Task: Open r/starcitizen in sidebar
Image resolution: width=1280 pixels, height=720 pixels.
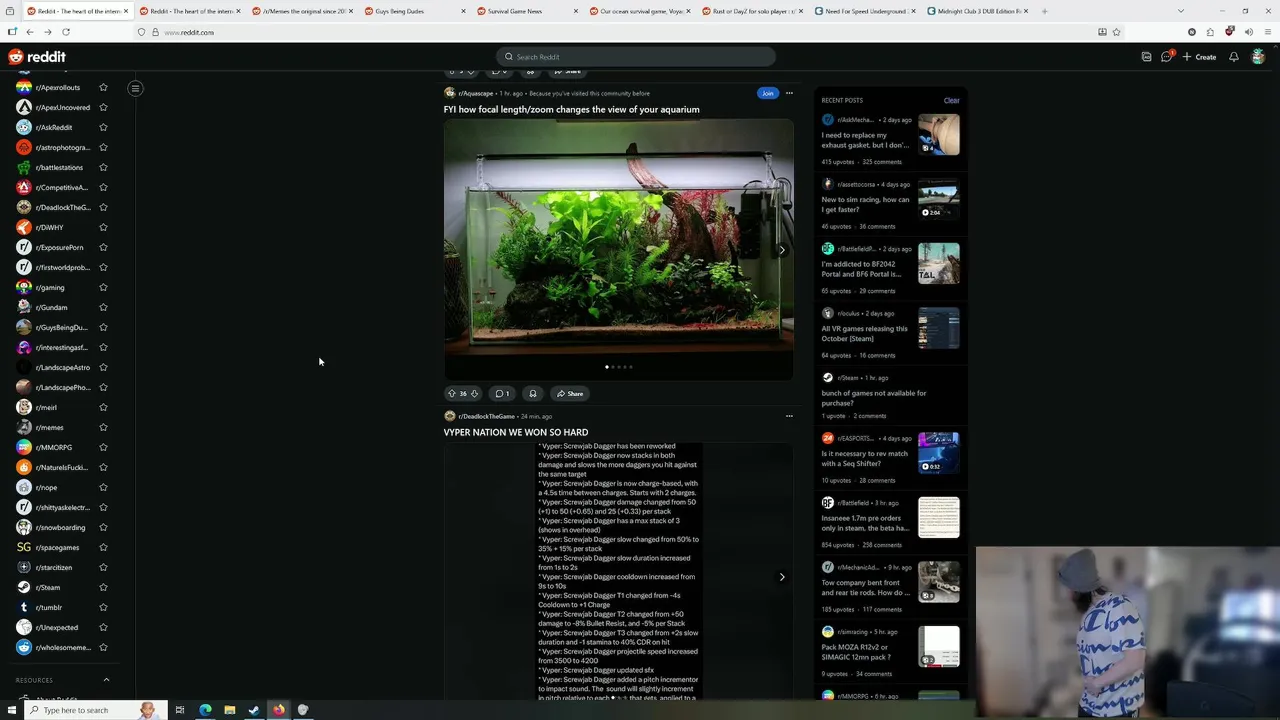Action: (x=54, y=567)
